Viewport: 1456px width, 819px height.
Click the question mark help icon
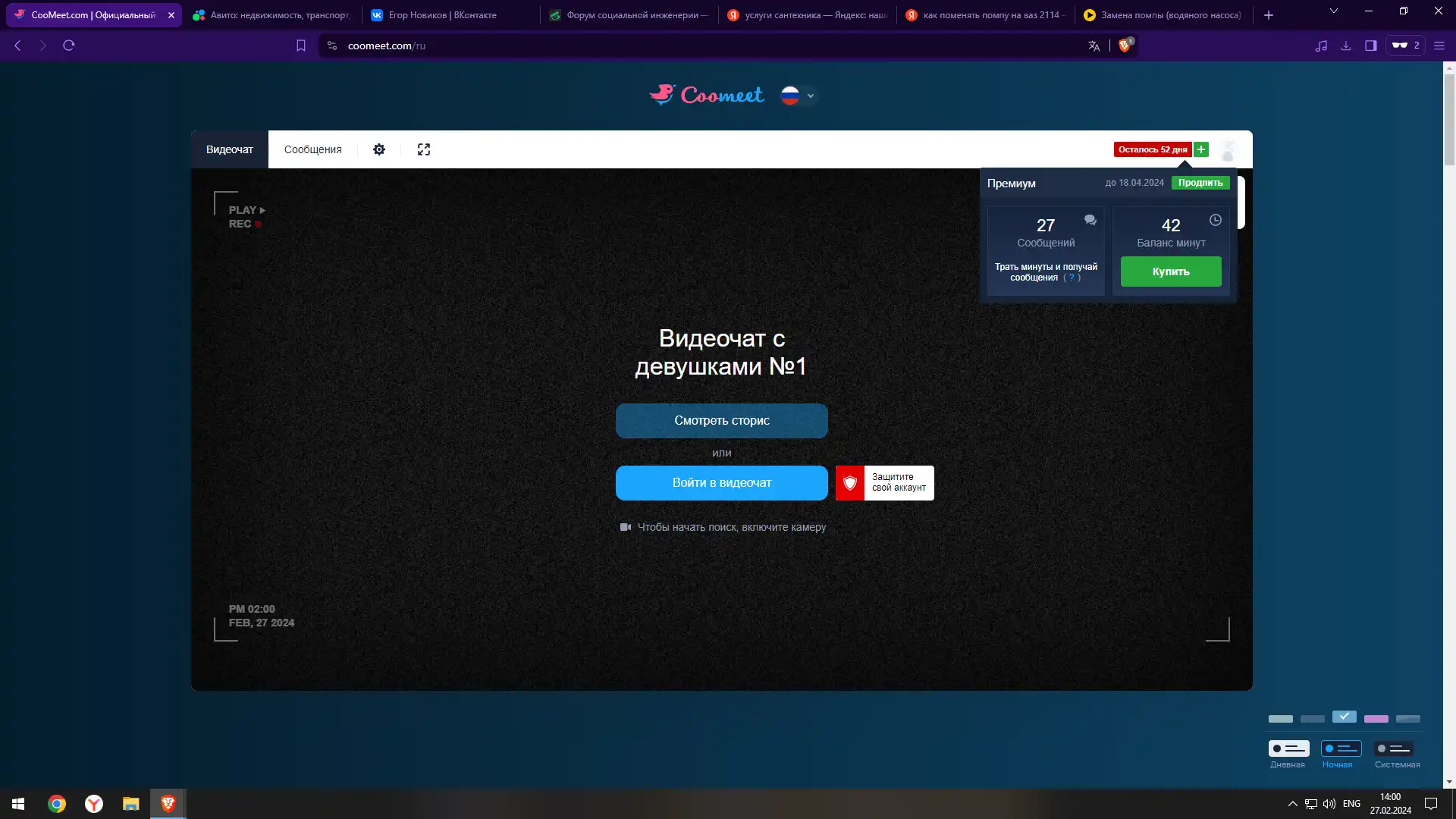pyautogui.click(x=1072, y=278)
